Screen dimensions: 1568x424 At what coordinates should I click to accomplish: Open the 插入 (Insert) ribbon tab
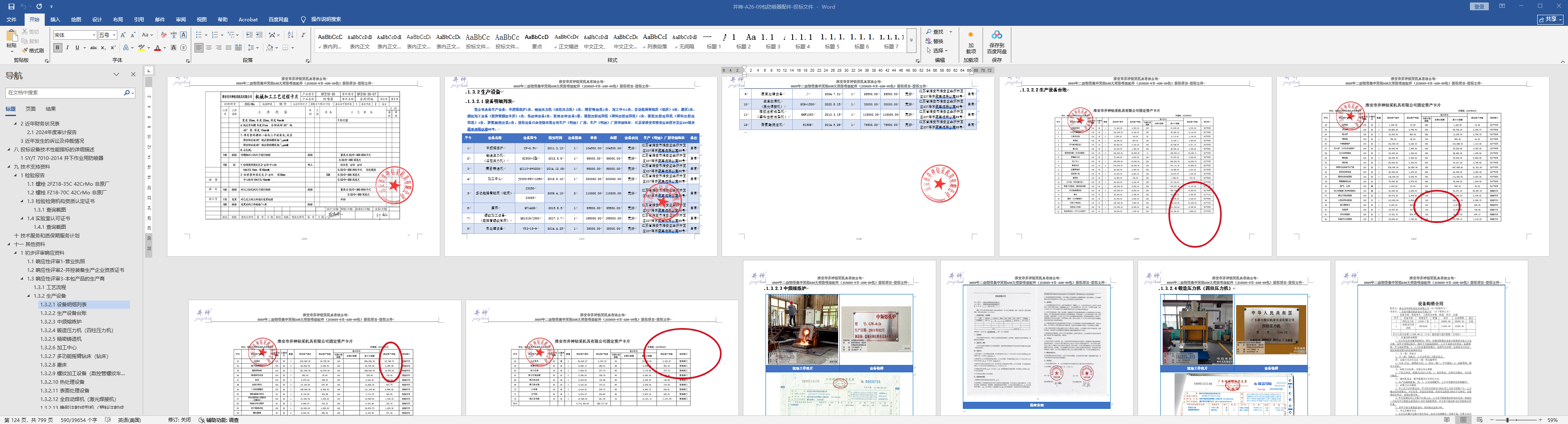55,19
